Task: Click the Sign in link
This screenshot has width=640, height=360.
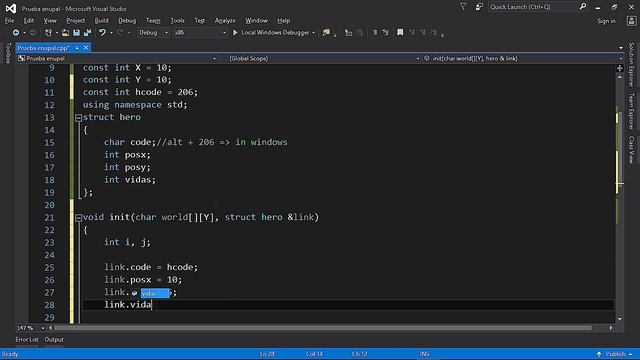Action: coord(606,21)
